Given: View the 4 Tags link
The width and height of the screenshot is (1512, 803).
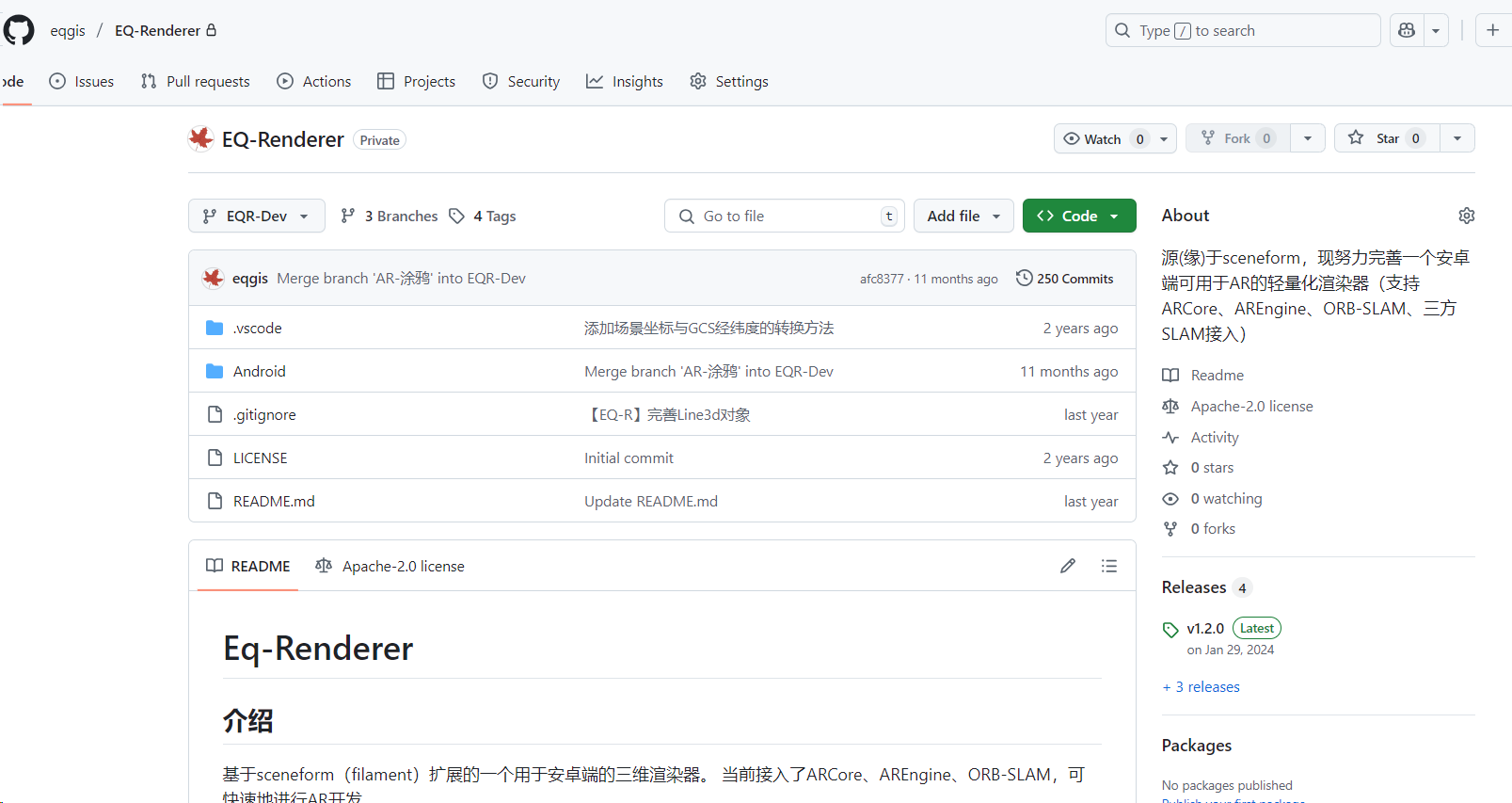Looking at the screenshot, I should (x=483, y=216).
